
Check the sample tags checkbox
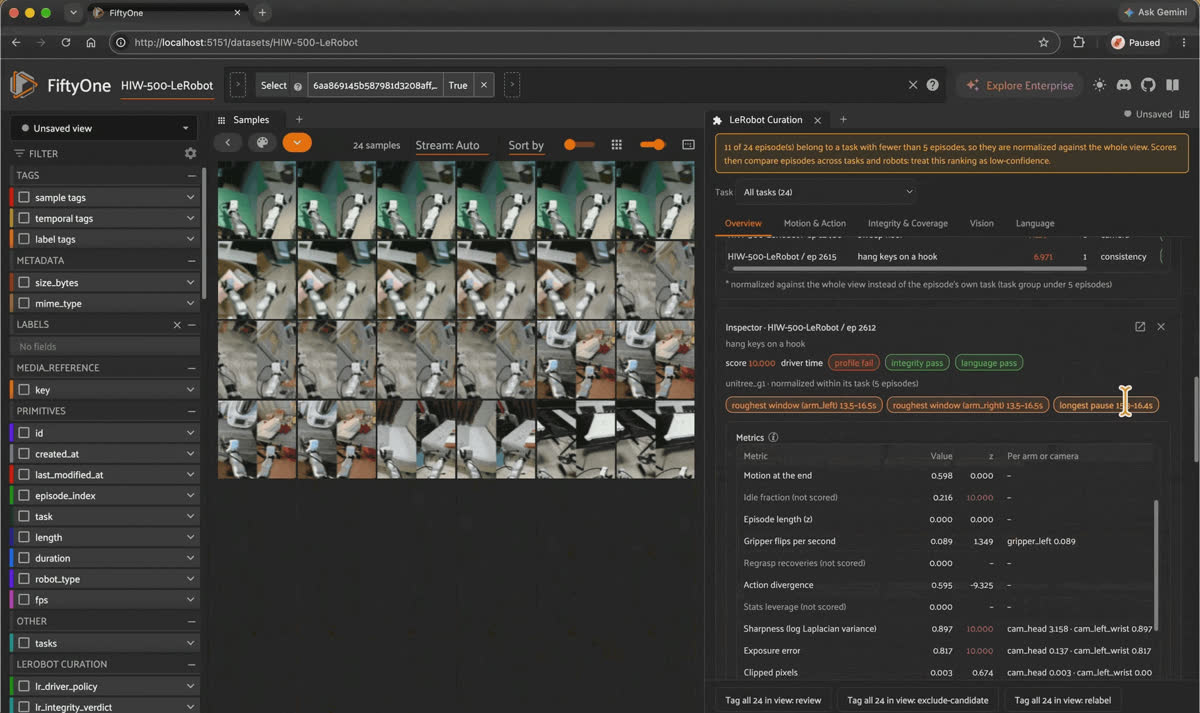coord(25,198)
